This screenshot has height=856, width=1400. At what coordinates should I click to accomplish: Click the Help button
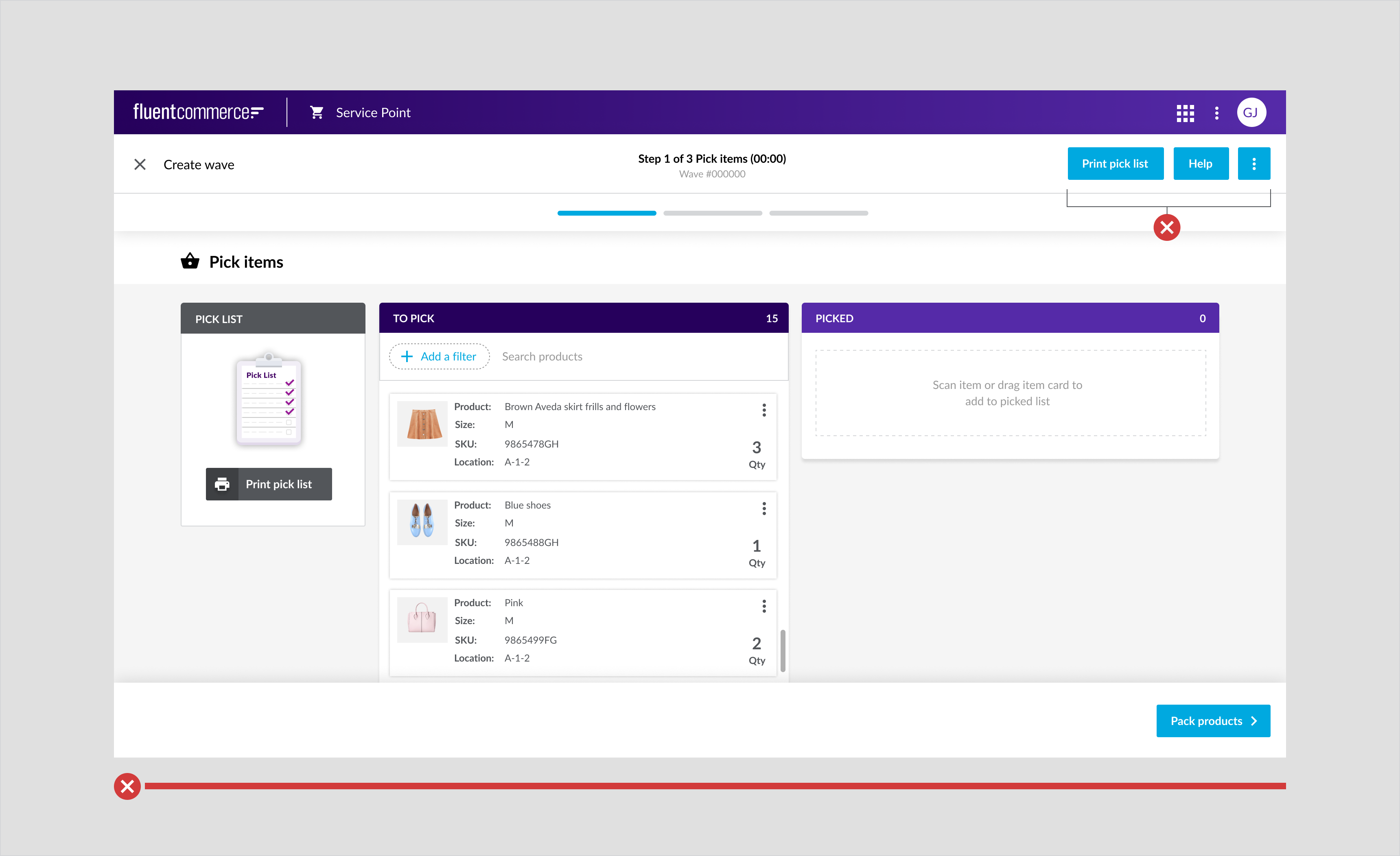click(1201, 164)
